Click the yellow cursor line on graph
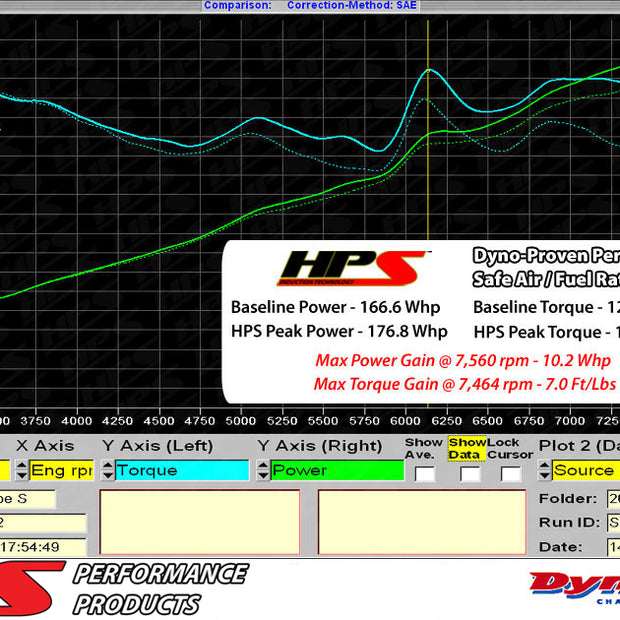 [x=428, y=158]
